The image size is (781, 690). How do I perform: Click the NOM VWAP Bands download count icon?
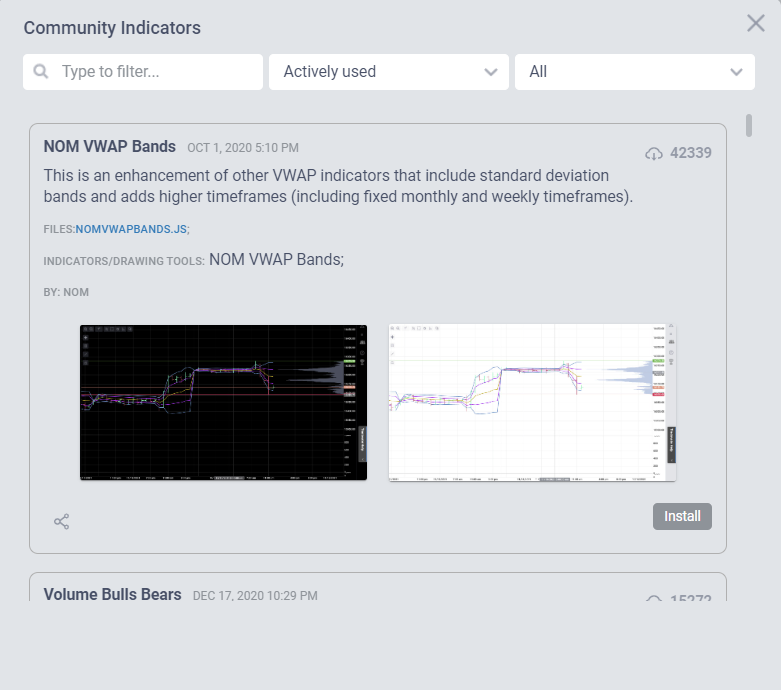(x=654, y=153)
